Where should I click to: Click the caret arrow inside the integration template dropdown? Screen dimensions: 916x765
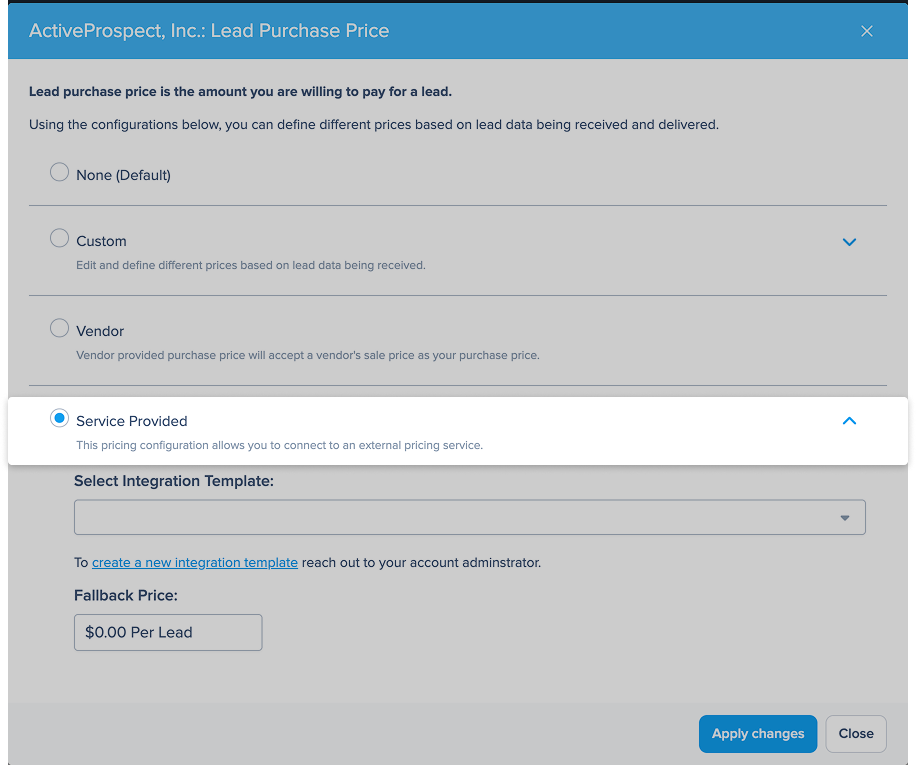point(844,518)
